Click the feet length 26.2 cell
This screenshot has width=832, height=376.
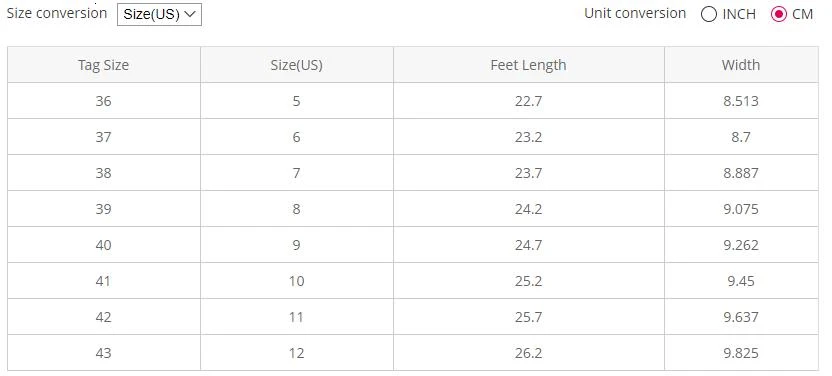click(x=528, y=353)
